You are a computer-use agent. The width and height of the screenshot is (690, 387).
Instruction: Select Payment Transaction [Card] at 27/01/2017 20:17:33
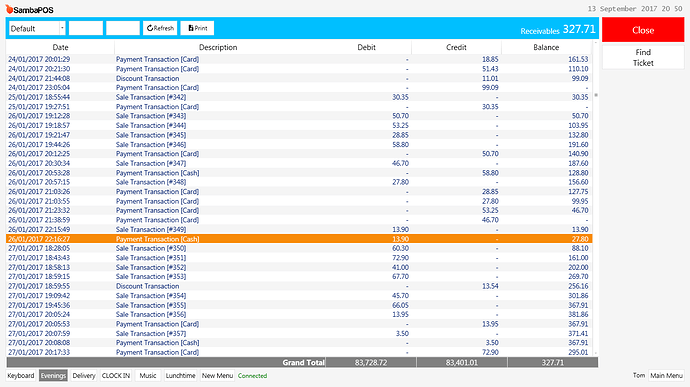click(299, 352)
